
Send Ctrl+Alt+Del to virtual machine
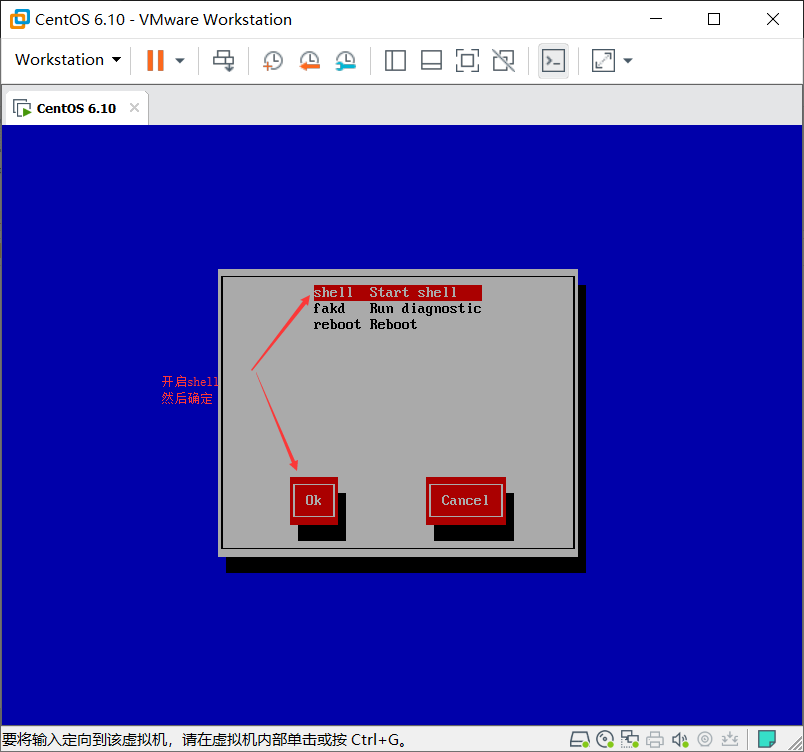[x=224, y=60]
